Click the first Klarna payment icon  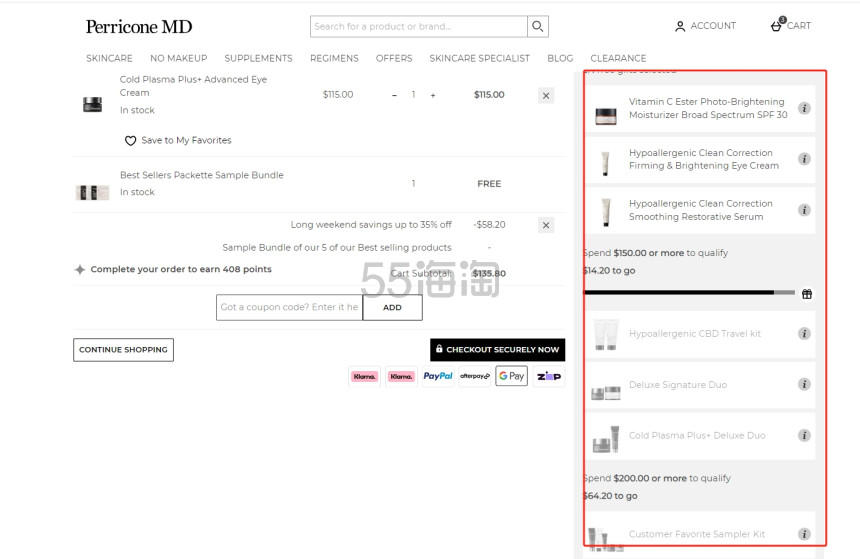coord(365,376)
